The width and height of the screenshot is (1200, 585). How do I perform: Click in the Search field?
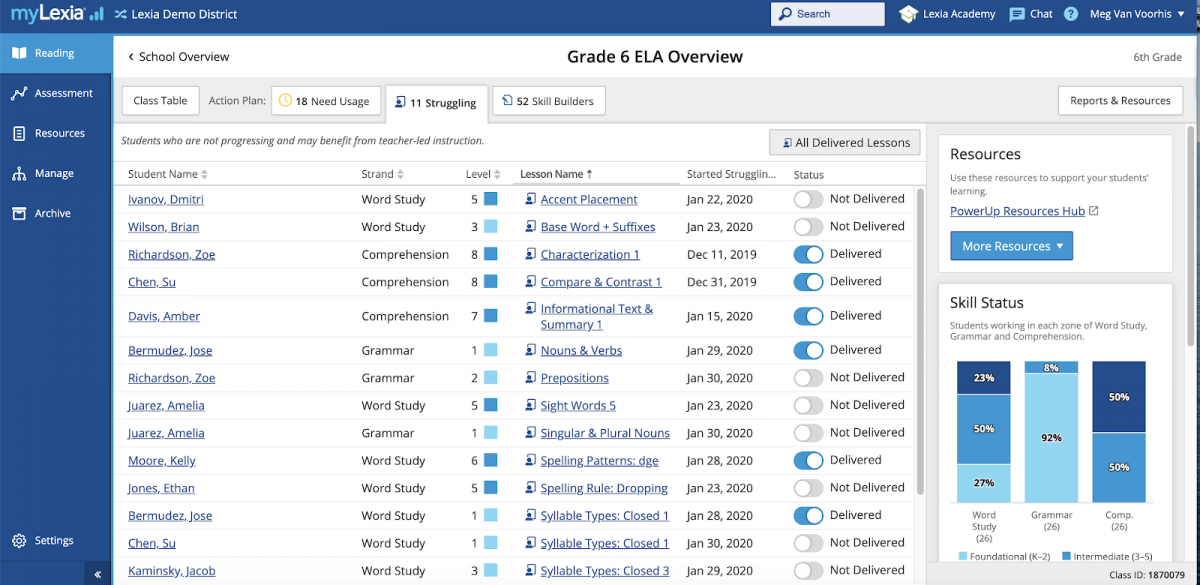(x=827, y=14)
